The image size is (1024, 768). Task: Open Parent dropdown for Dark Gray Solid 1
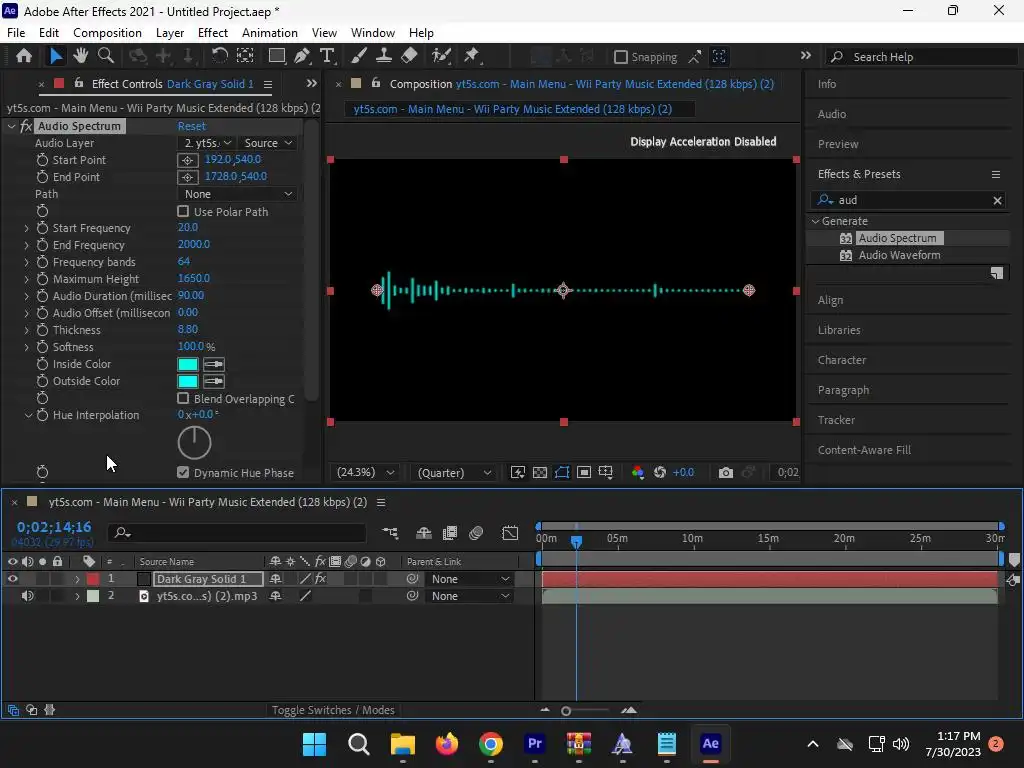coord(470,579)
